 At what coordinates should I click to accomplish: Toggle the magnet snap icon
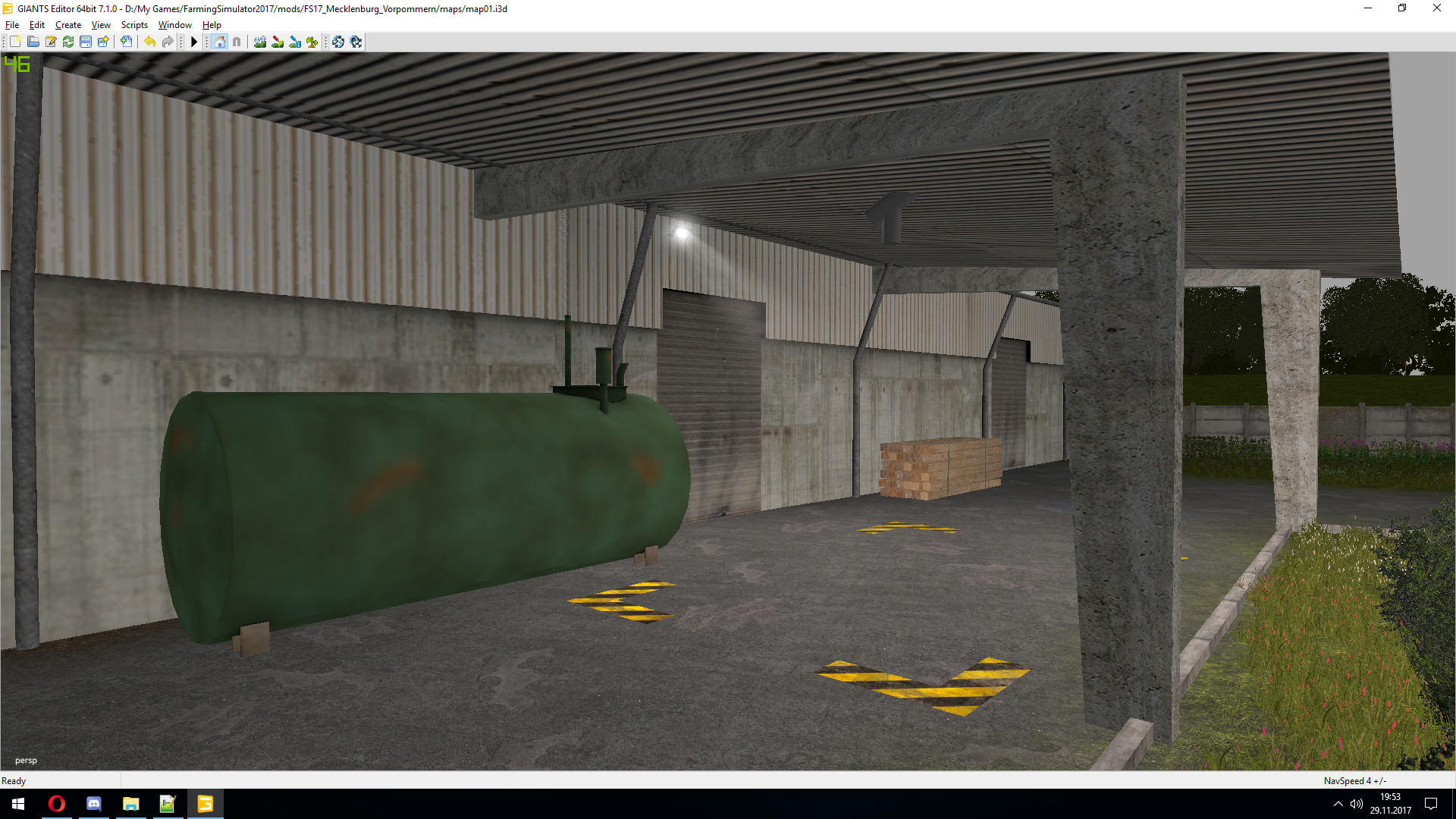click(237, 42)
